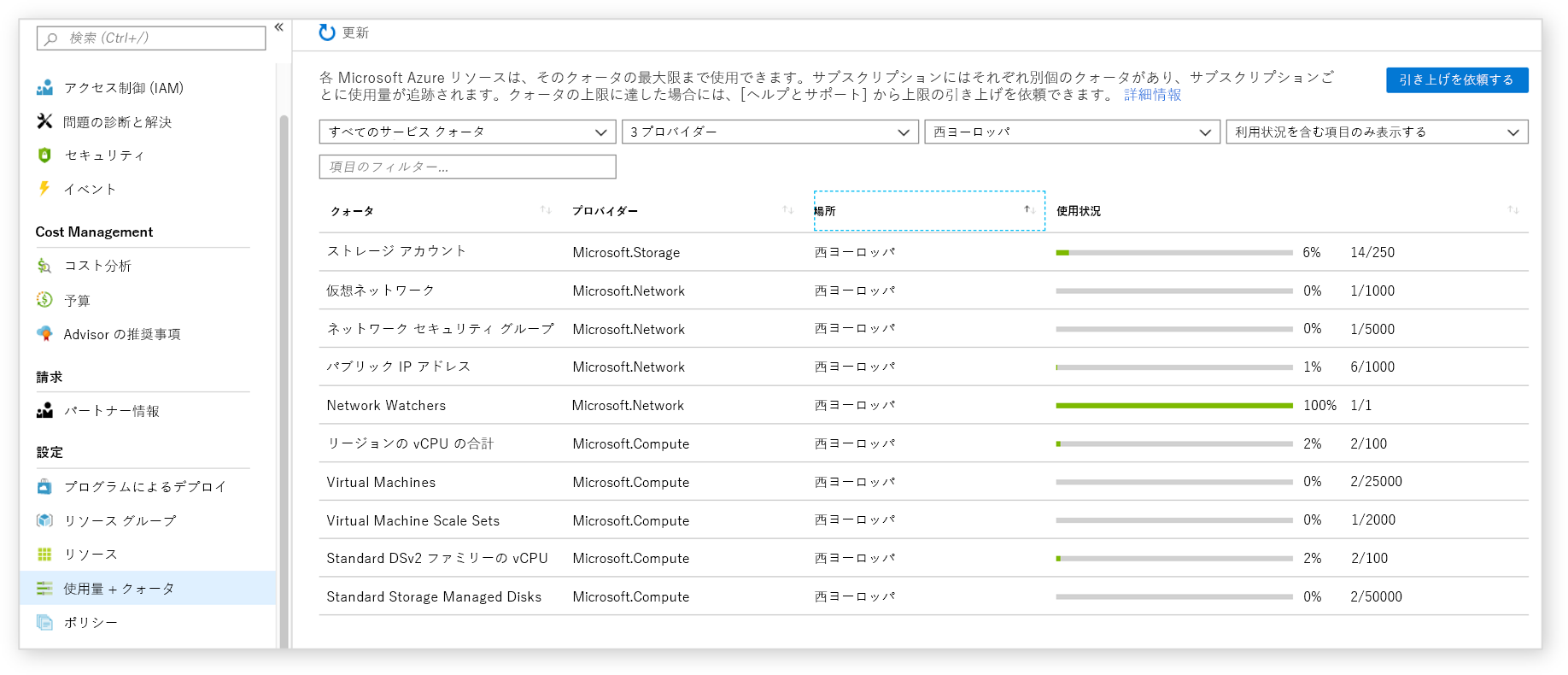Image resolution: width=1568 pixels, height=675 pixels.
Task: Sort by プロバイダー column arrows
Action: (788, 210)
